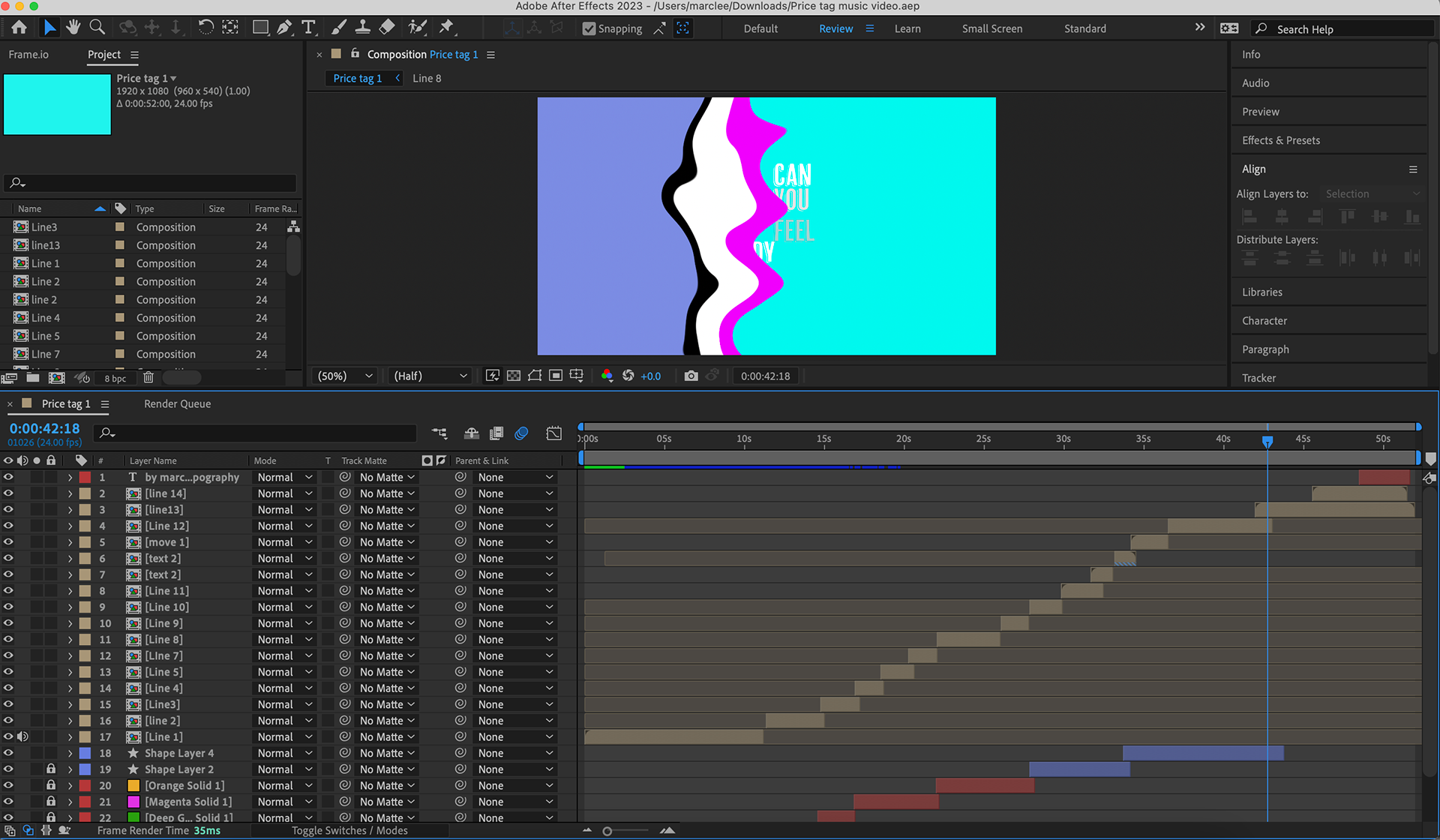This screenshot has height=840, width=1440.
Task: Select the Pen tool in toolbar
Action: (x=284, y=28)
